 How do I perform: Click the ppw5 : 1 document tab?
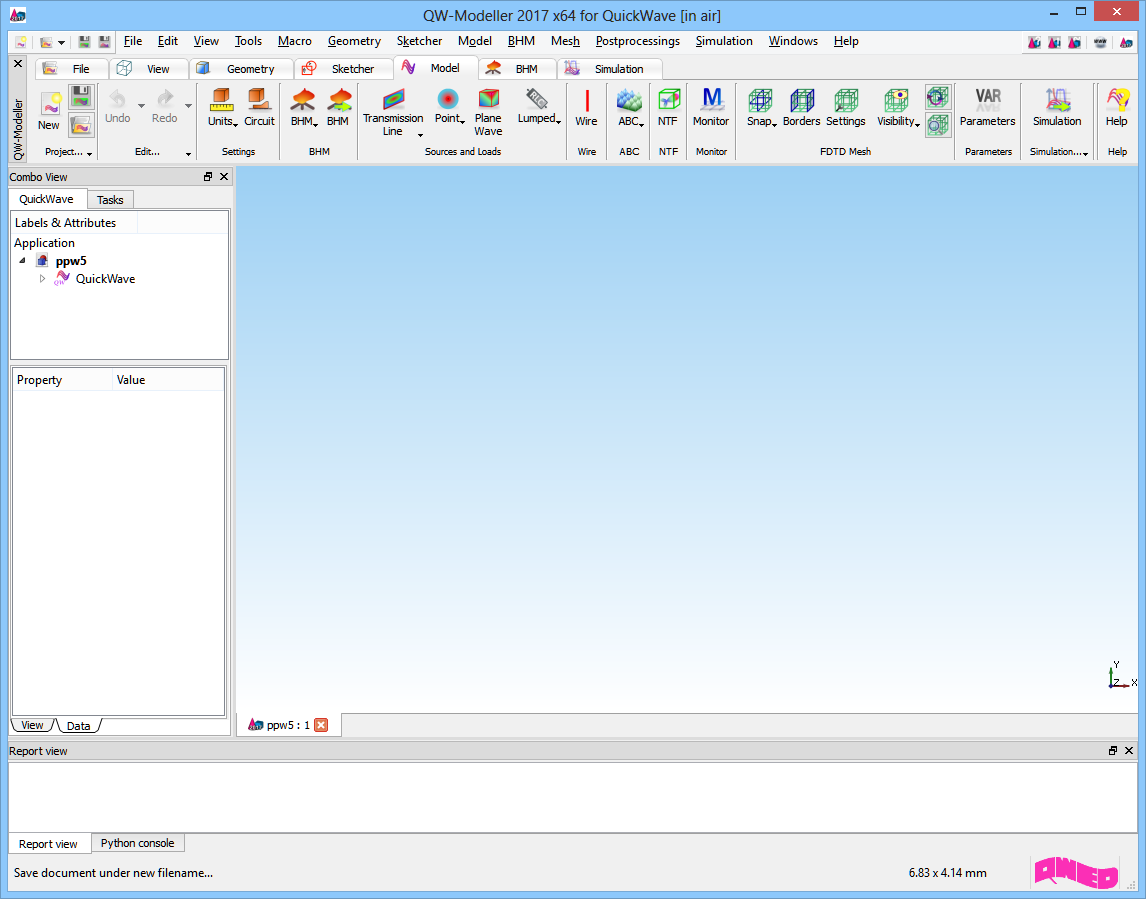pos(288,725)
